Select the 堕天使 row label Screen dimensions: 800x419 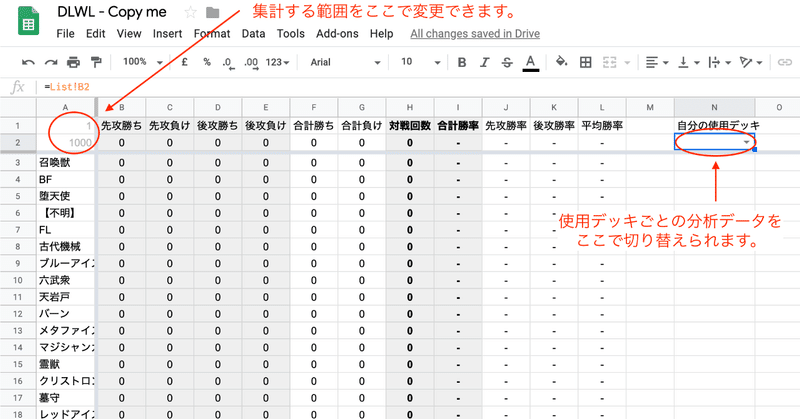coord(65,196)
